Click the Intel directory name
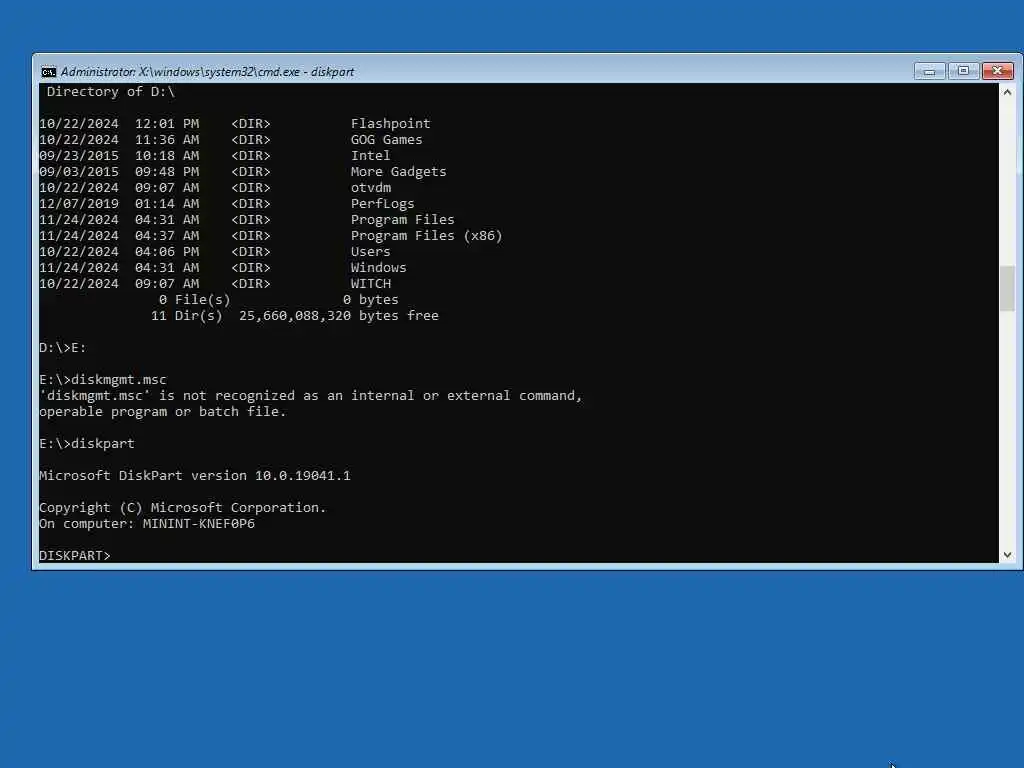 coord(370,155)
